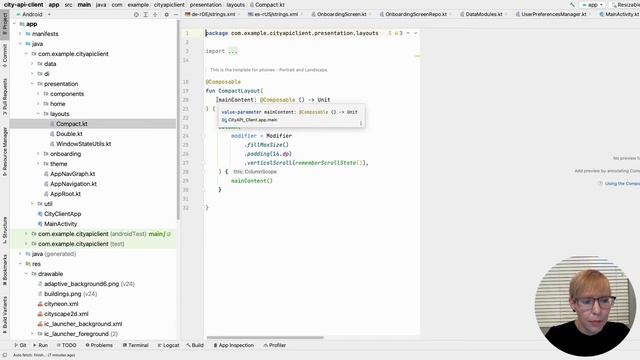This screenshot has height=360, width=640.
Task: Open AppNavGraph.kt file
Action: pyautogui.click(x=72, y=174)
